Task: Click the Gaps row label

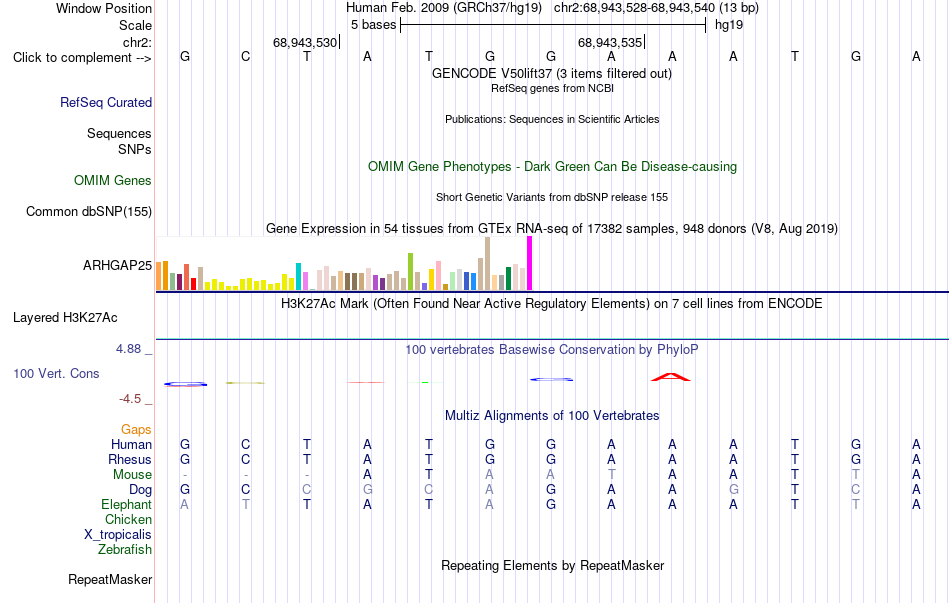Action: [x=136, y=430]
